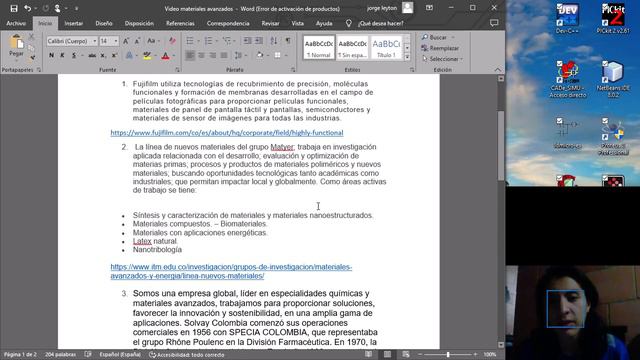640x360 pixels.
Task: Undo the last action
Action: pyautogui.click(x=27, y=8)
